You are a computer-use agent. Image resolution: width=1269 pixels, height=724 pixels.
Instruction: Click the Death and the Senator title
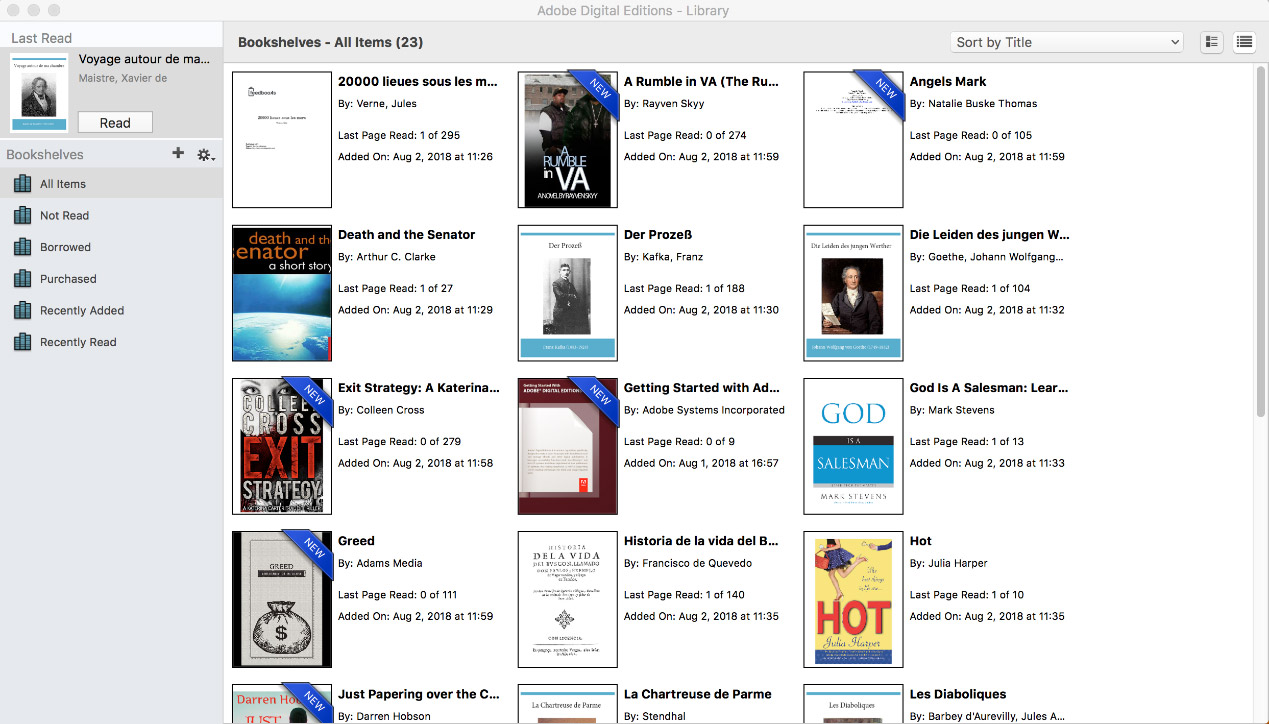(x=406, y=235)
